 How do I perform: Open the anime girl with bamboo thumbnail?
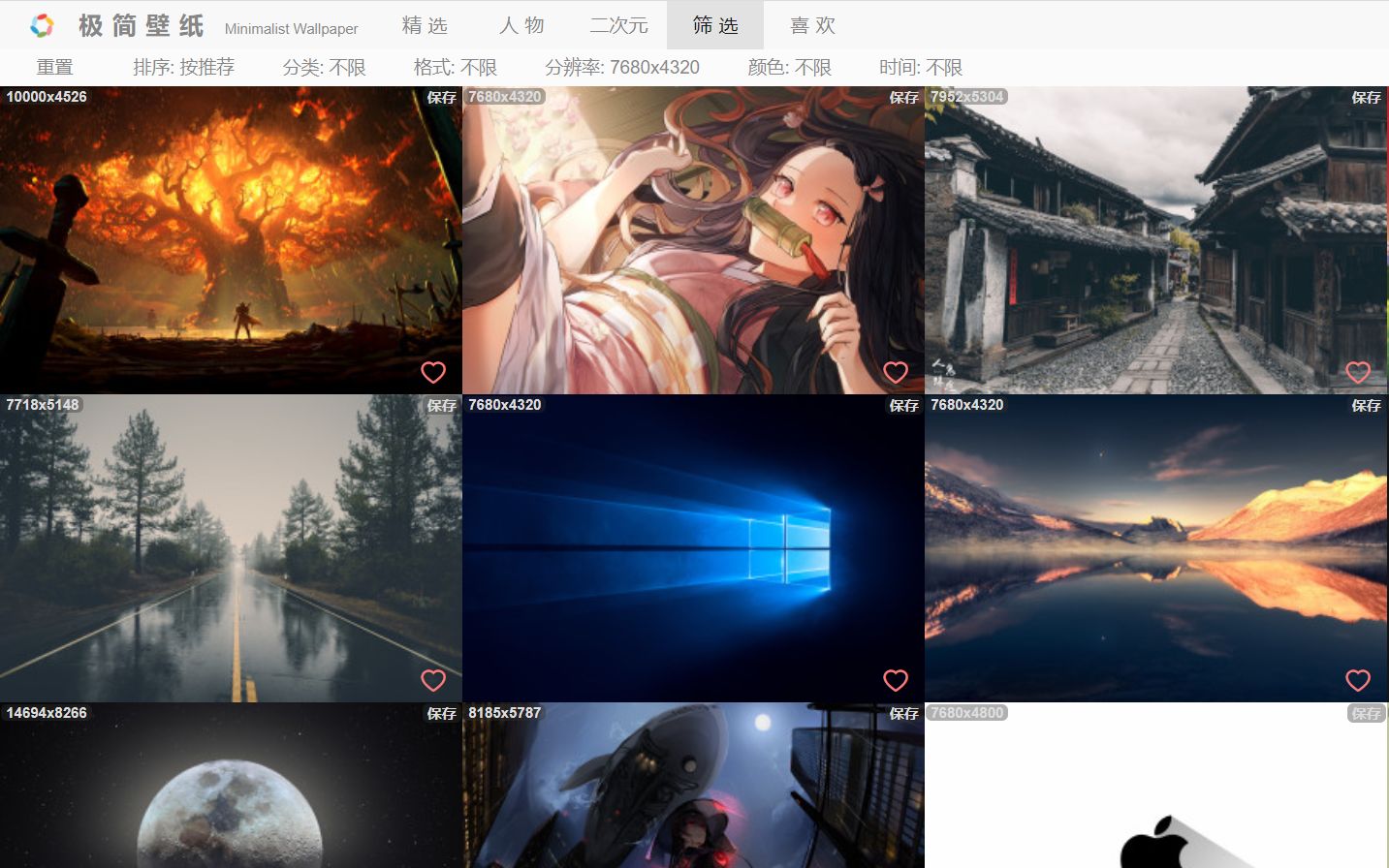(693, 240)
